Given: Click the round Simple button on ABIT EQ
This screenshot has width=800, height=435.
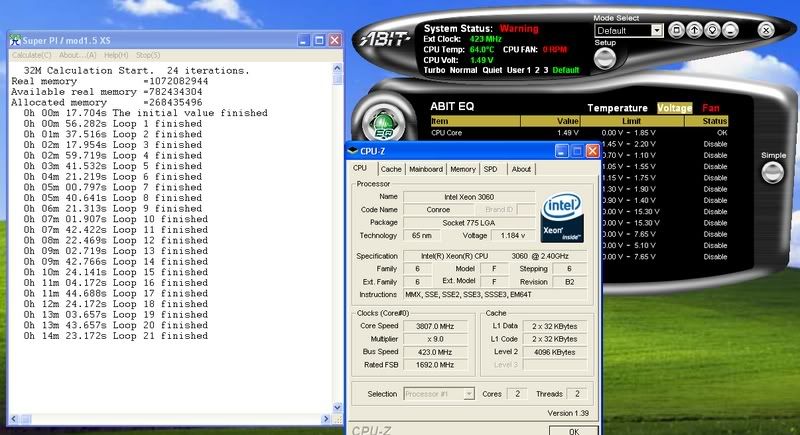Looking at the screenshot, I should tap(772, 172).
